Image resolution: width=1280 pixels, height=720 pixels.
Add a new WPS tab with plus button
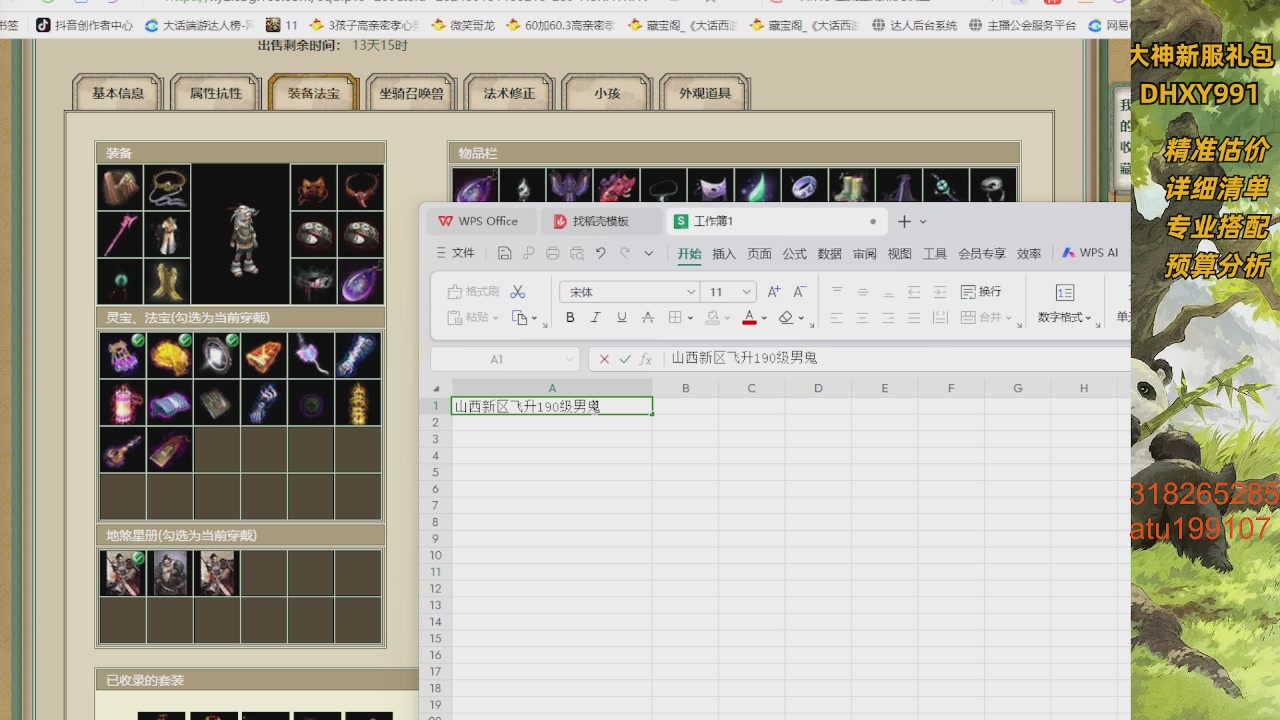pos(904,221)
